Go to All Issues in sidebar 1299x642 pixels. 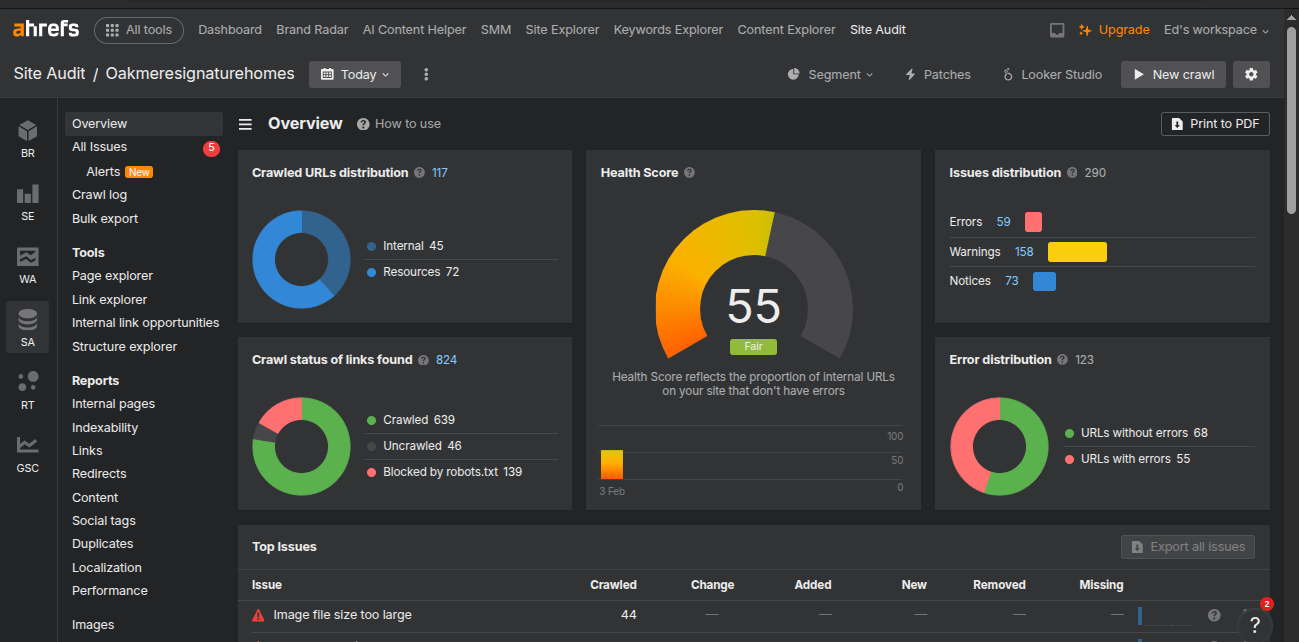click(x=100, y=147)
